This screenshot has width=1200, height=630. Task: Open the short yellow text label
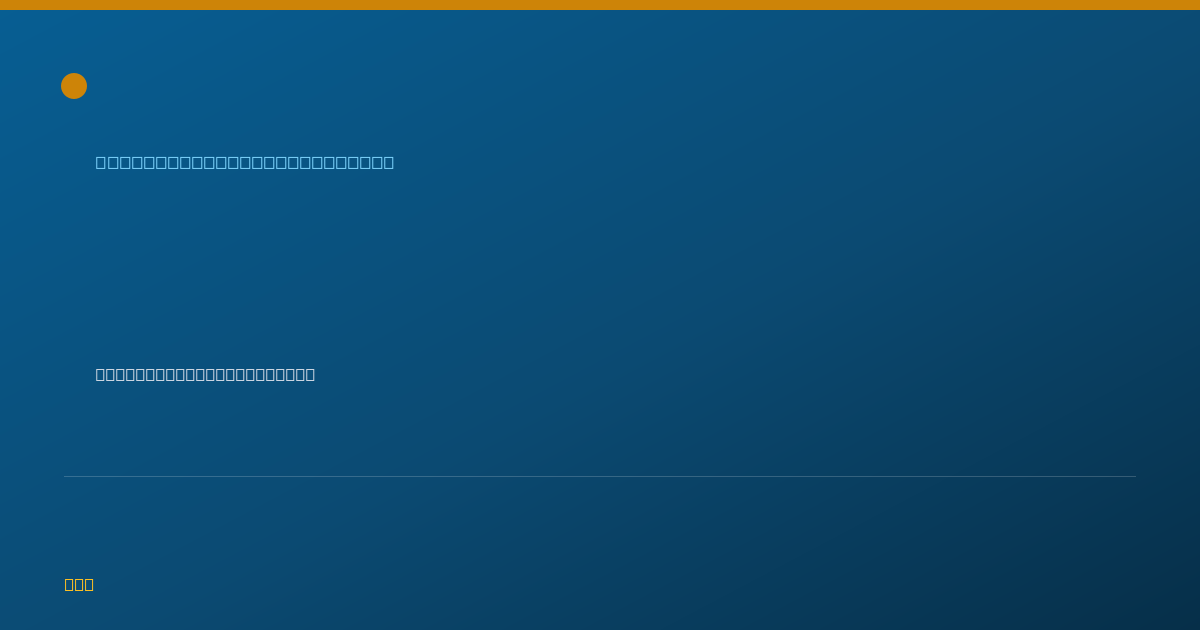tap(79, 584)
